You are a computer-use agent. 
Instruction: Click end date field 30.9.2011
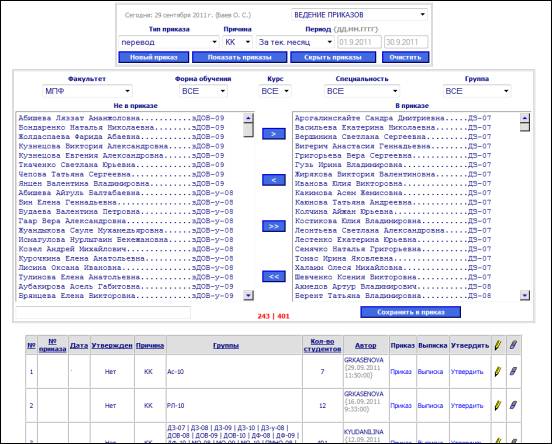406,42
